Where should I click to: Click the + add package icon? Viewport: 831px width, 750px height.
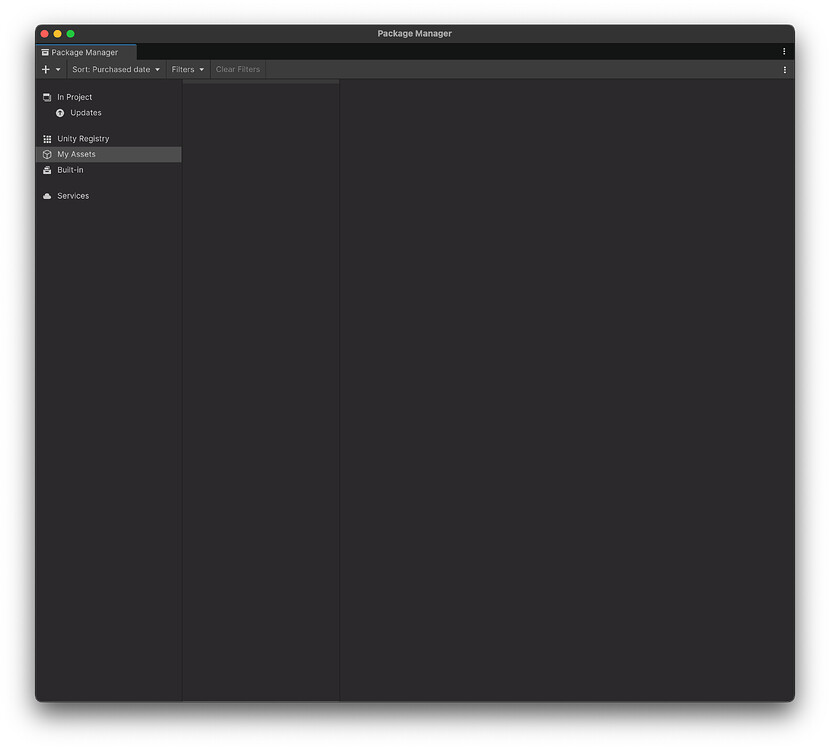point(44,69)
